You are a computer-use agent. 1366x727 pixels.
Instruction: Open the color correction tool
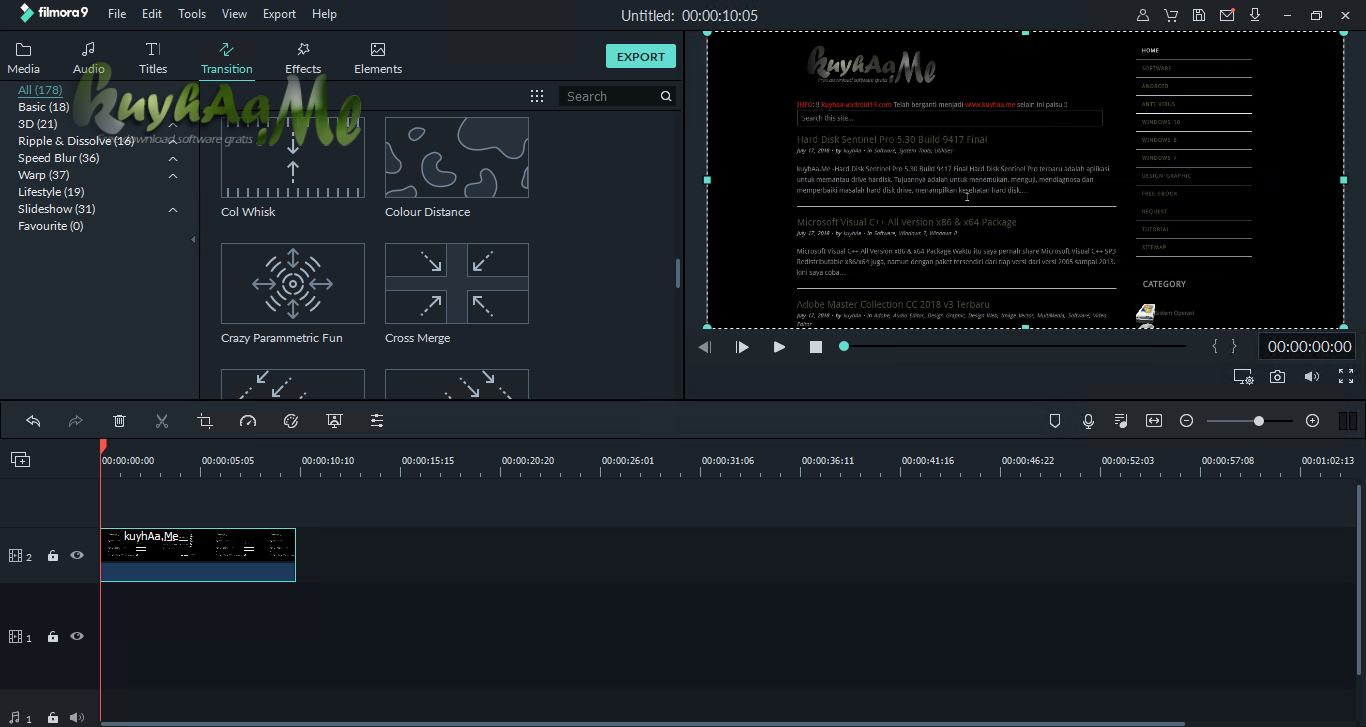coord(291,421)
